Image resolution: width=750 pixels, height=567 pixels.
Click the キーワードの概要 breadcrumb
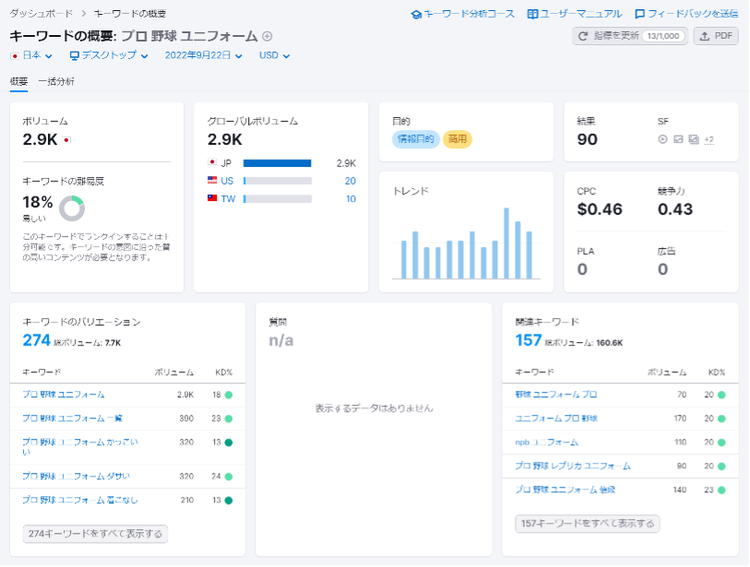(x=130, y=14)
